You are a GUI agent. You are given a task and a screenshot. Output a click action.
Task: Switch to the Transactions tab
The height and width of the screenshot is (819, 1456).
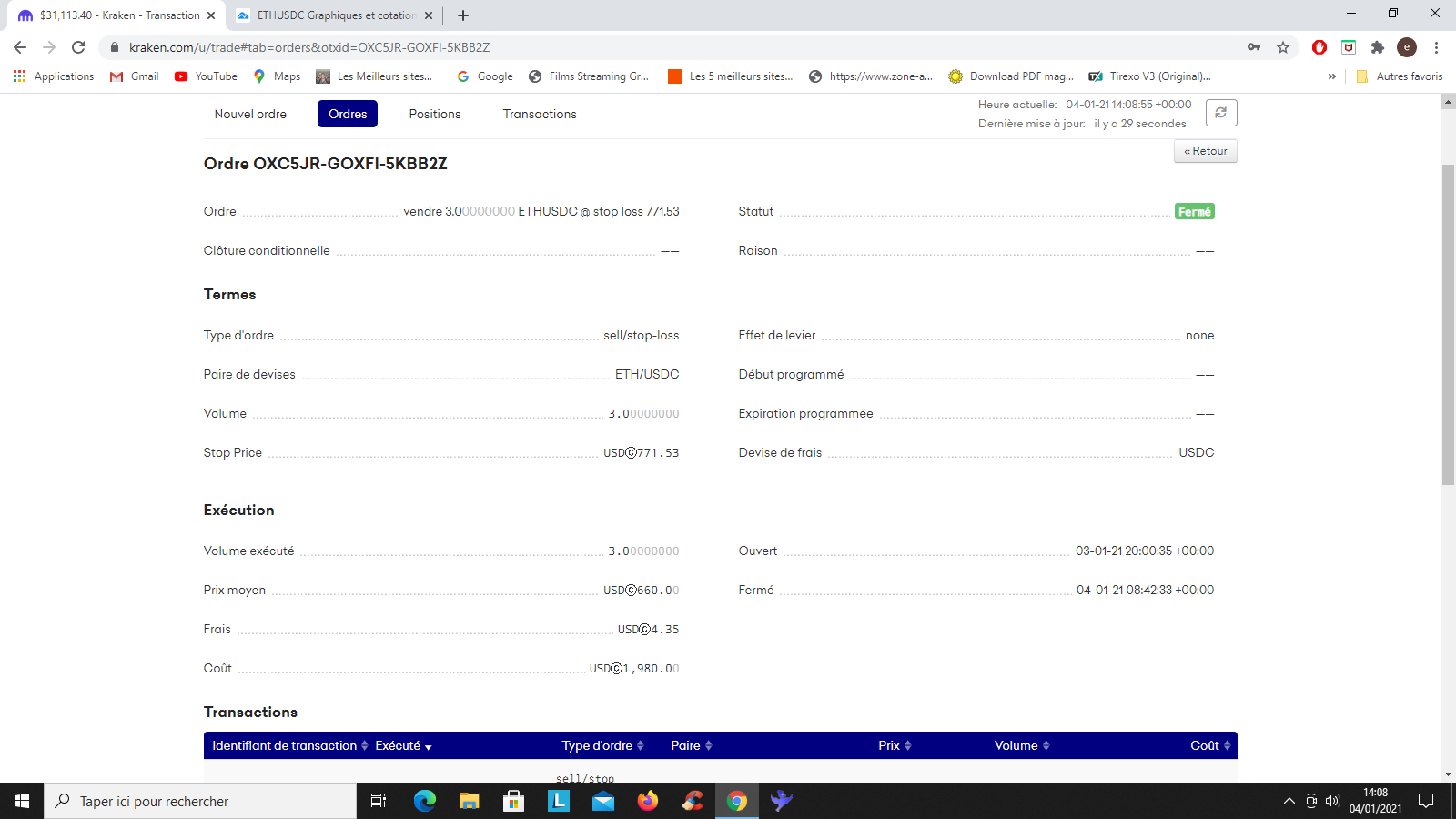(x=540, y=114)
